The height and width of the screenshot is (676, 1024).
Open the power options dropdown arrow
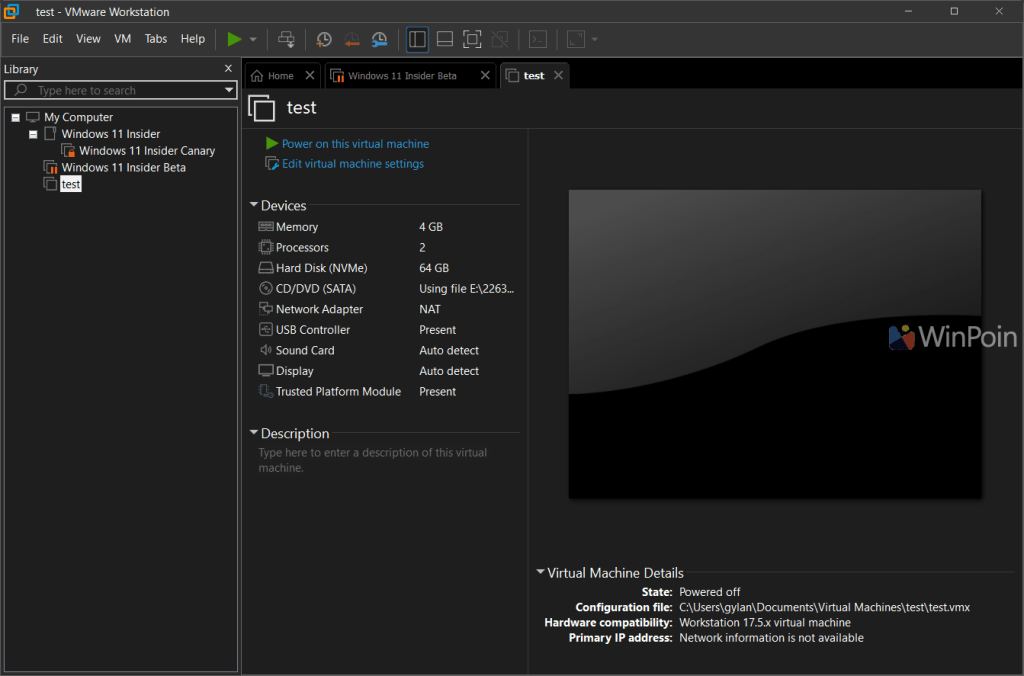tap(252, 39)
